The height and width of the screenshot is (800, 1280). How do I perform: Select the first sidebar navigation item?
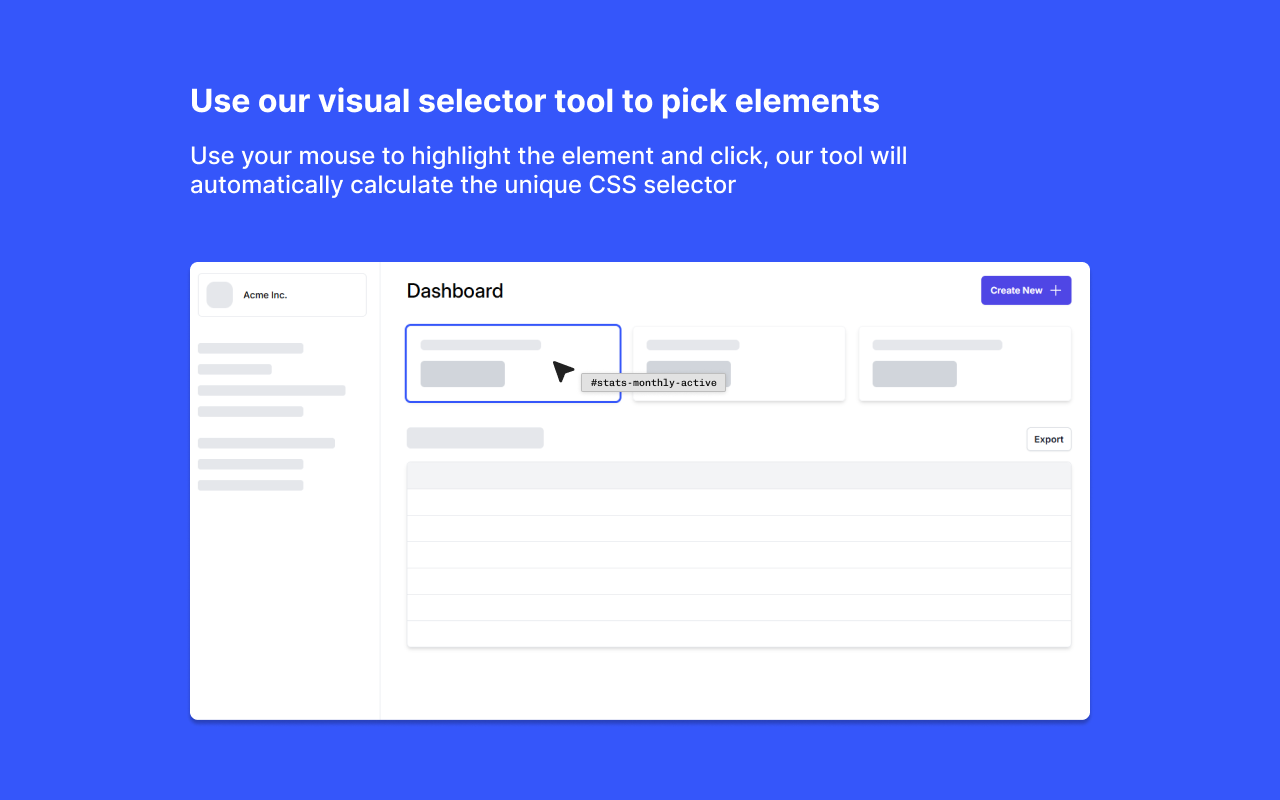pos(251,348)
